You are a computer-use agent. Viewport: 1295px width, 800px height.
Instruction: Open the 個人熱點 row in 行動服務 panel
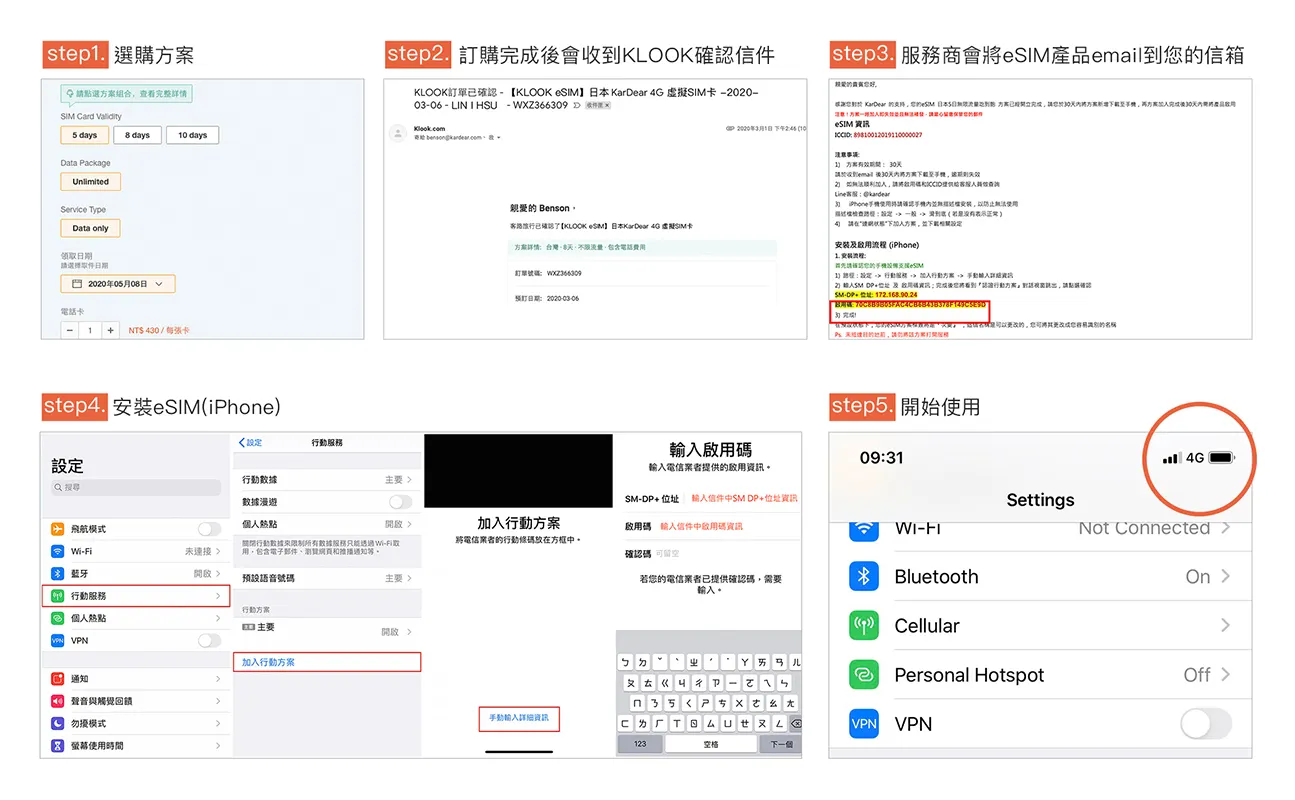click(327, 524)
